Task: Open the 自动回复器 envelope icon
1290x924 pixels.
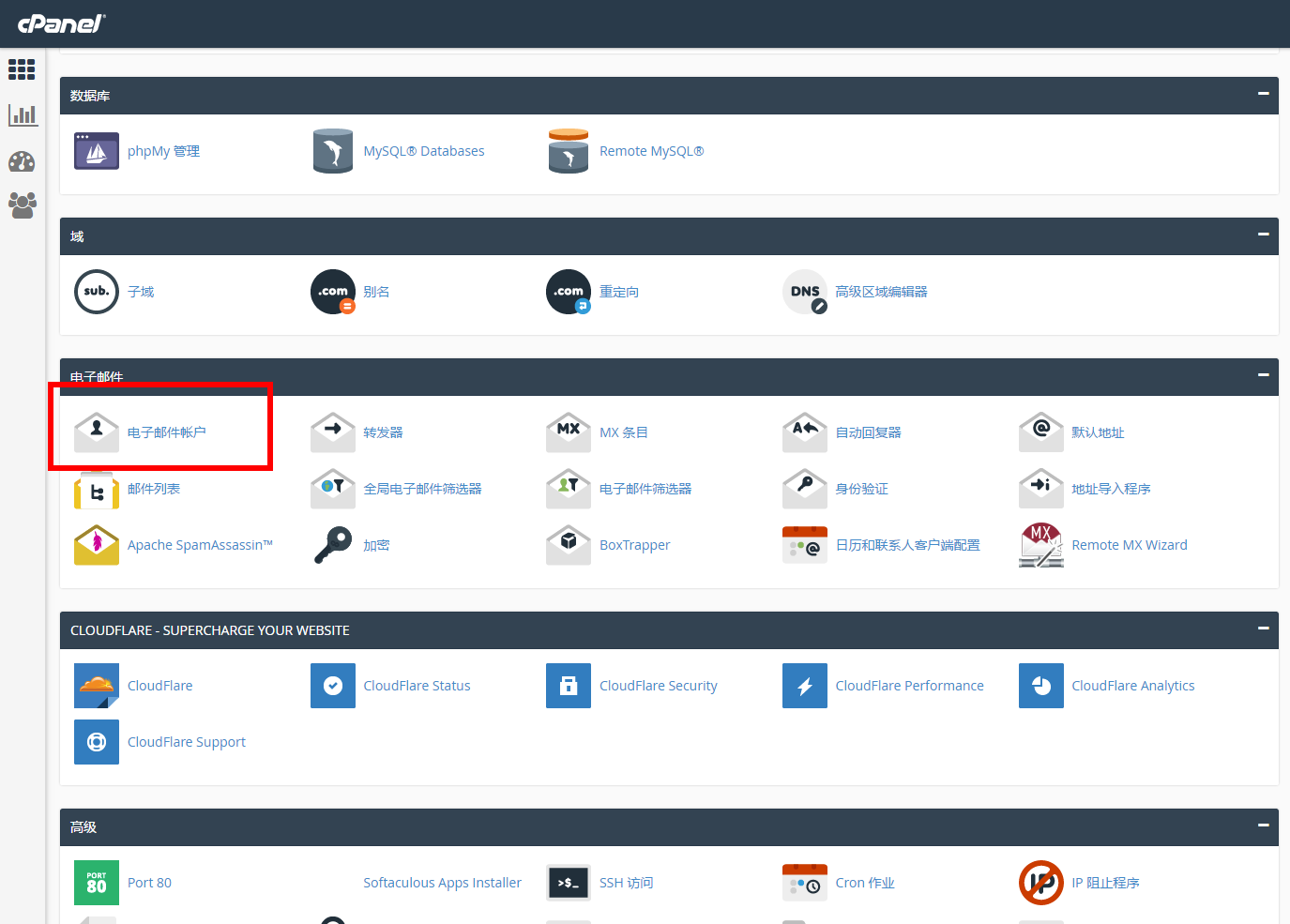Action: pyautogui.click(x=805, y=432)
